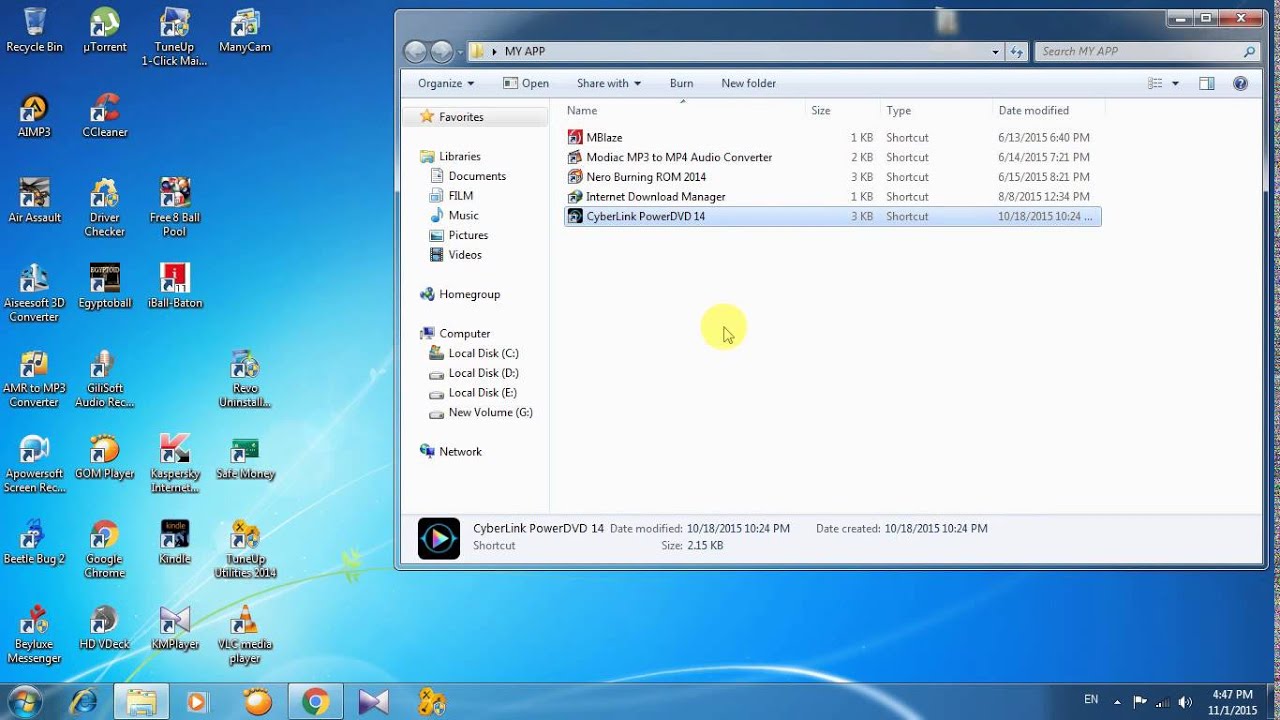Refresh the MY APP folder view
The image size is (1280, 720).
click(x=1016, y=51)
